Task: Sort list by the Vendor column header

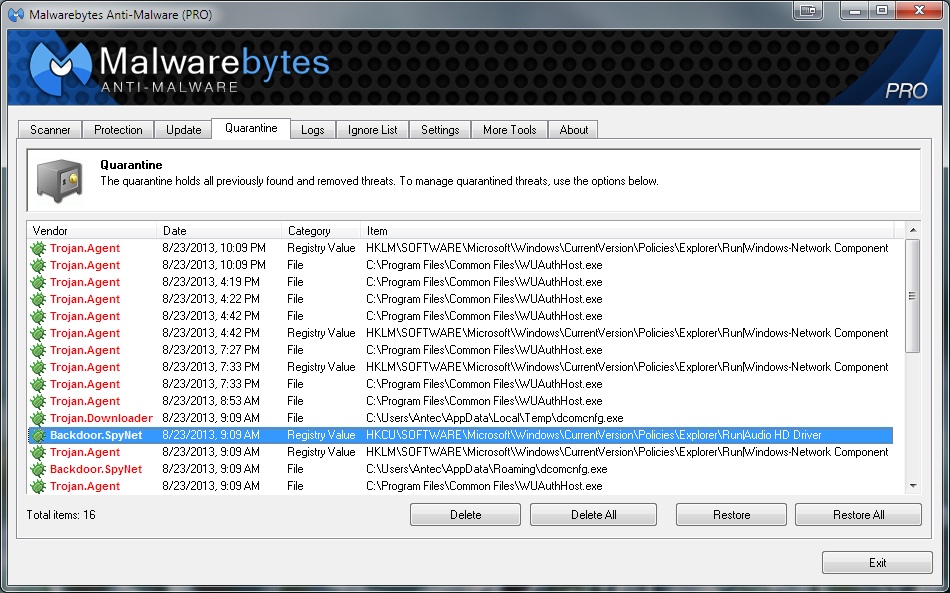Action: tap(92, 231)
